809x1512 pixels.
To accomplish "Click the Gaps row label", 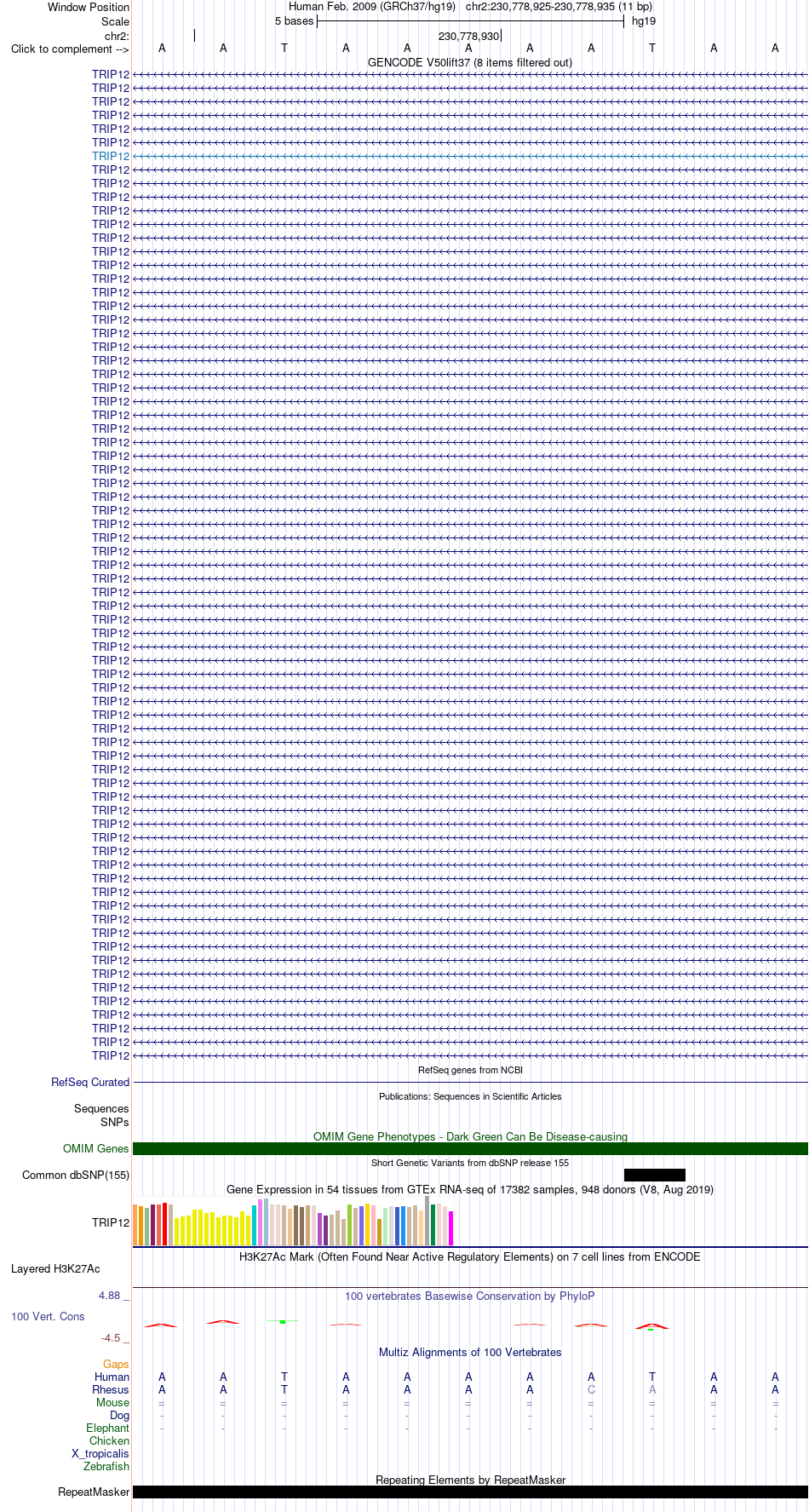I will pyautogui.click(x=116, y=1365).
